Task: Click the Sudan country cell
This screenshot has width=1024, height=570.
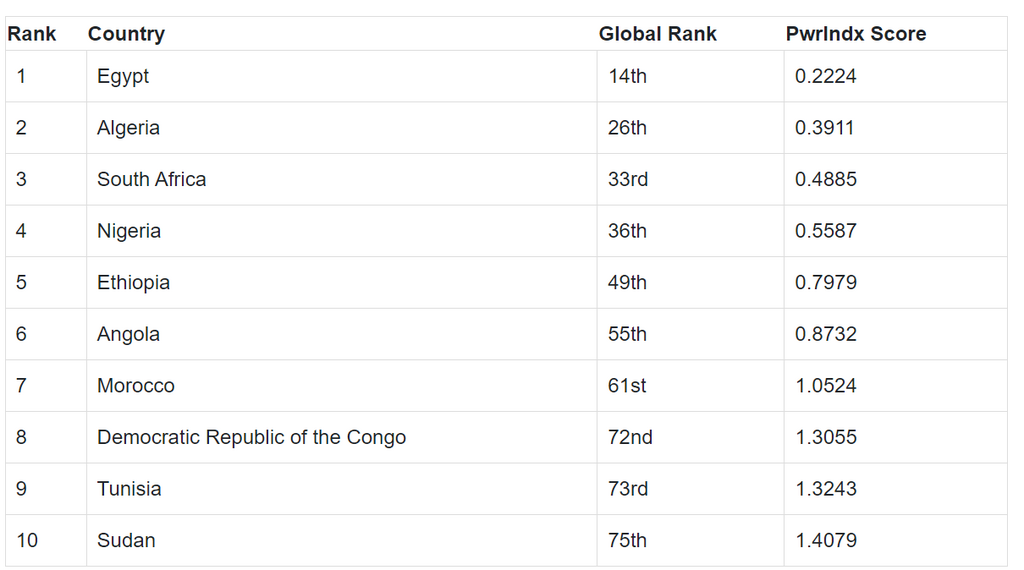Action: [126, 540]
